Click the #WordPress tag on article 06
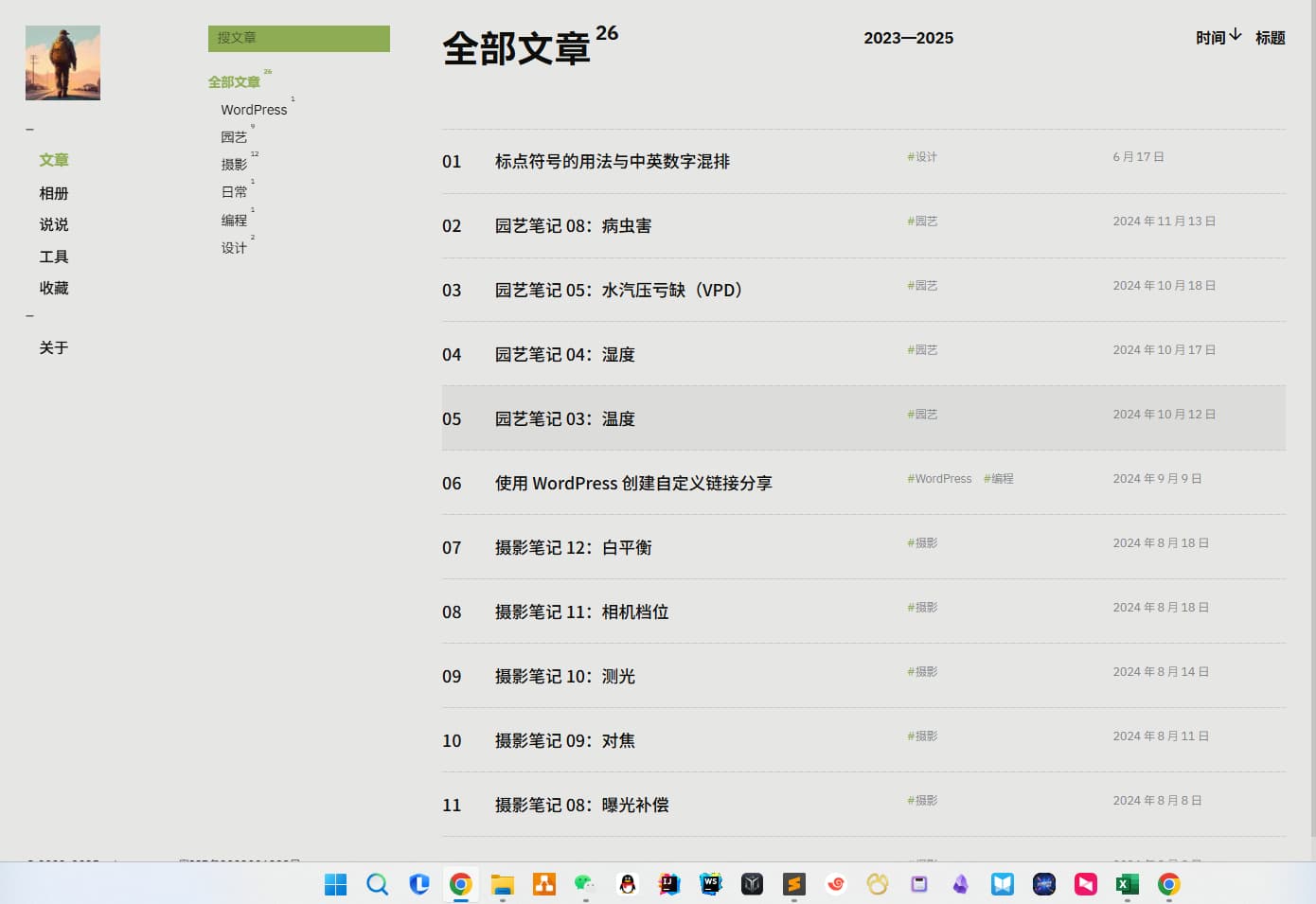The height and width of the screenshot is (904, 1316). pos(939,479)
